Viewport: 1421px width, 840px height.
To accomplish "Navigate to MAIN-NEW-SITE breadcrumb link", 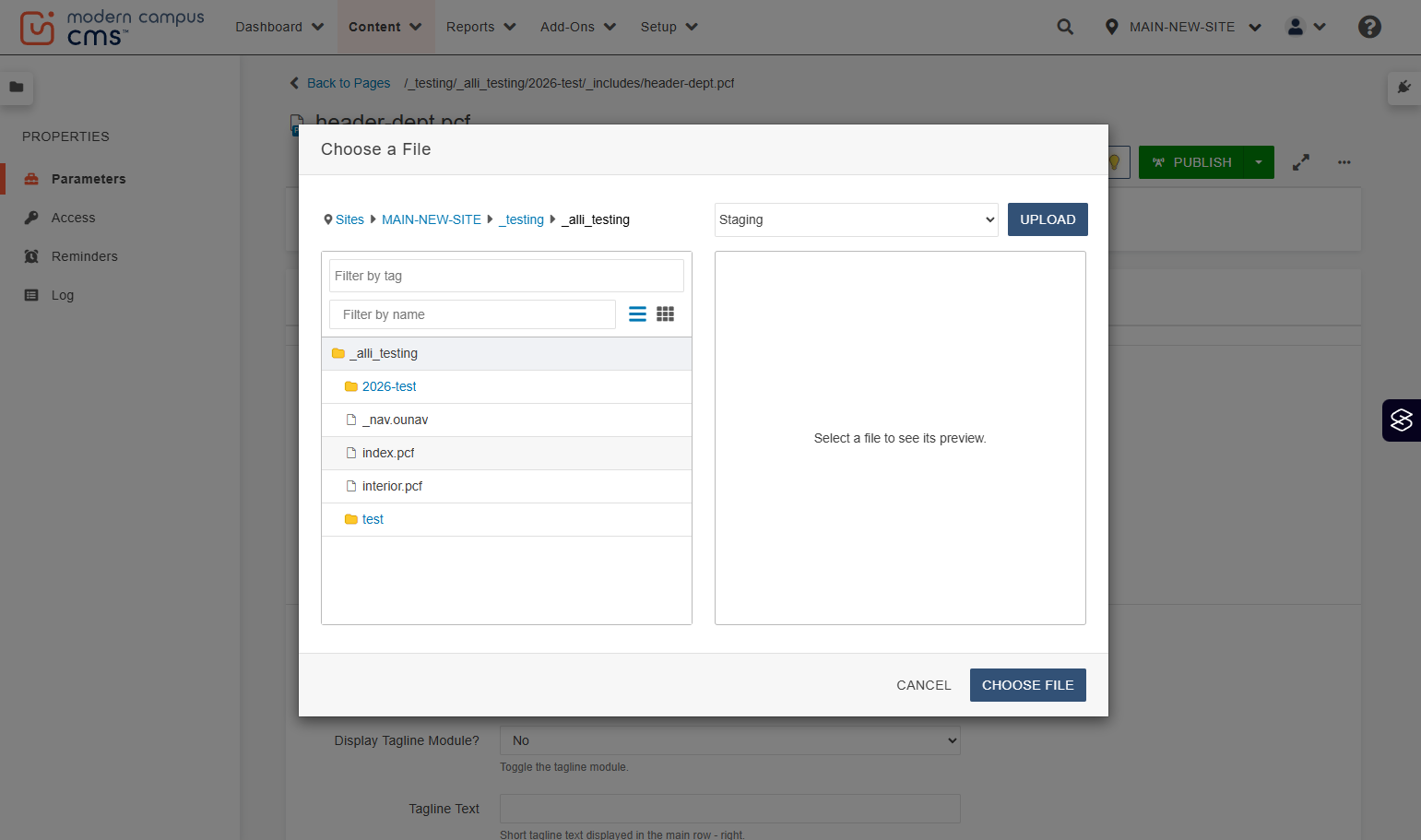I will pos(432,219).
